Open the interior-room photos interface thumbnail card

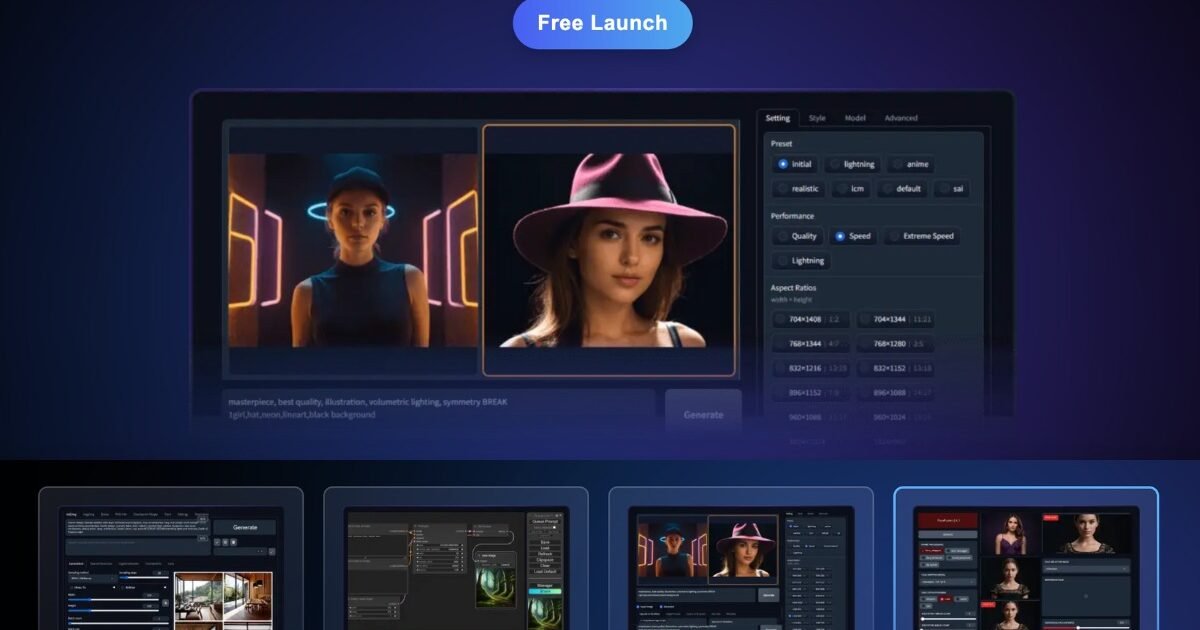pyautogui.click(x=170, y=560)
